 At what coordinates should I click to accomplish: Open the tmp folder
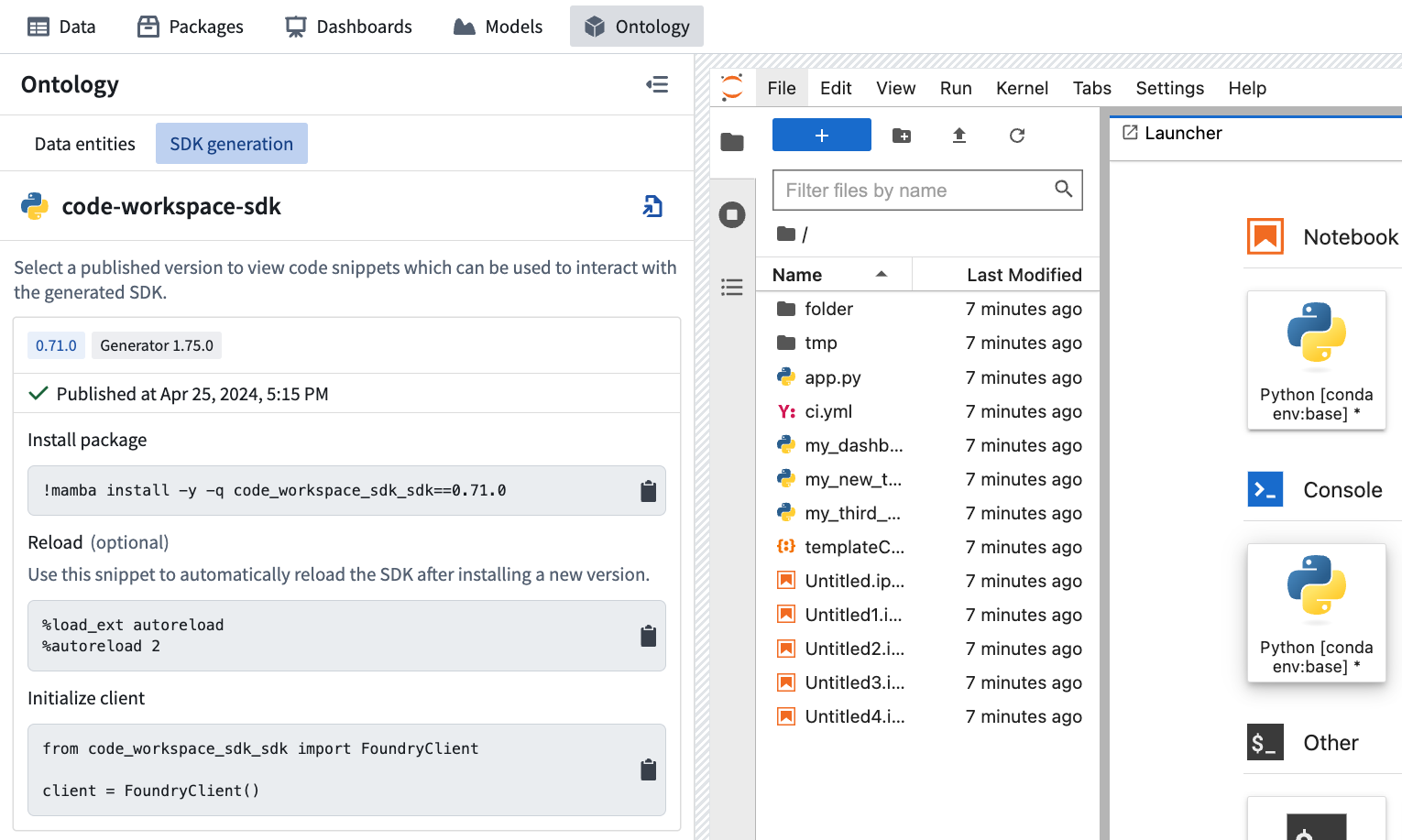coord(927,343)
